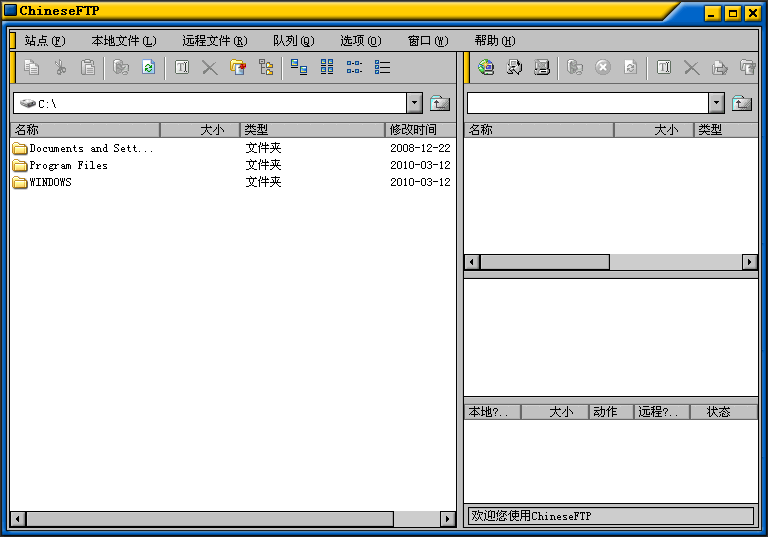Click the Connect to site globe icon

[486, 67]
